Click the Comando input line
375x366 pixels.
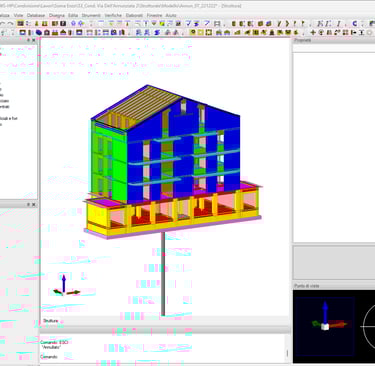pyautogui.click(x=163, y=357)
